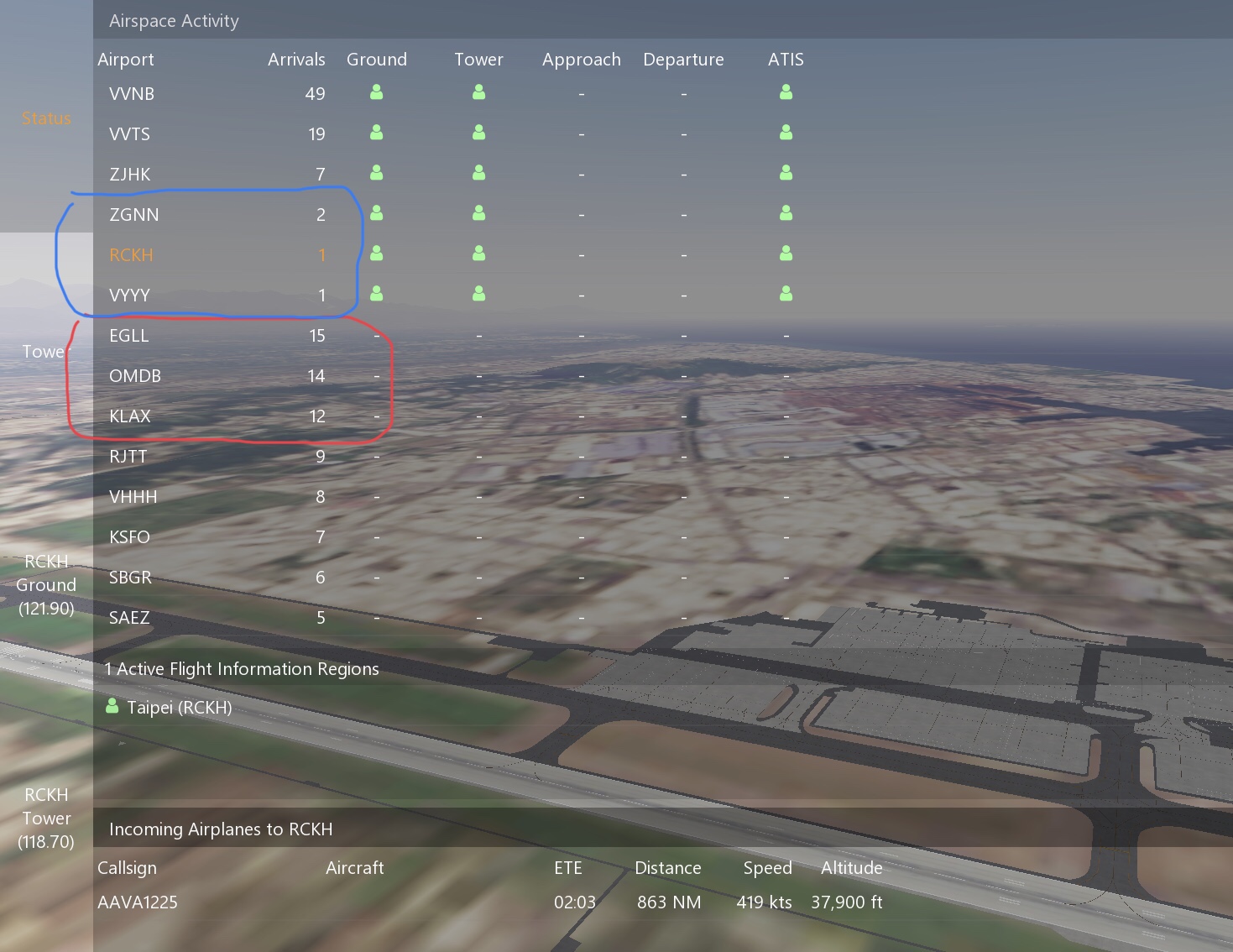Click the Airspace Activity panel title
This screenshot has height=952, width=1233.
[x=174, y=21]
